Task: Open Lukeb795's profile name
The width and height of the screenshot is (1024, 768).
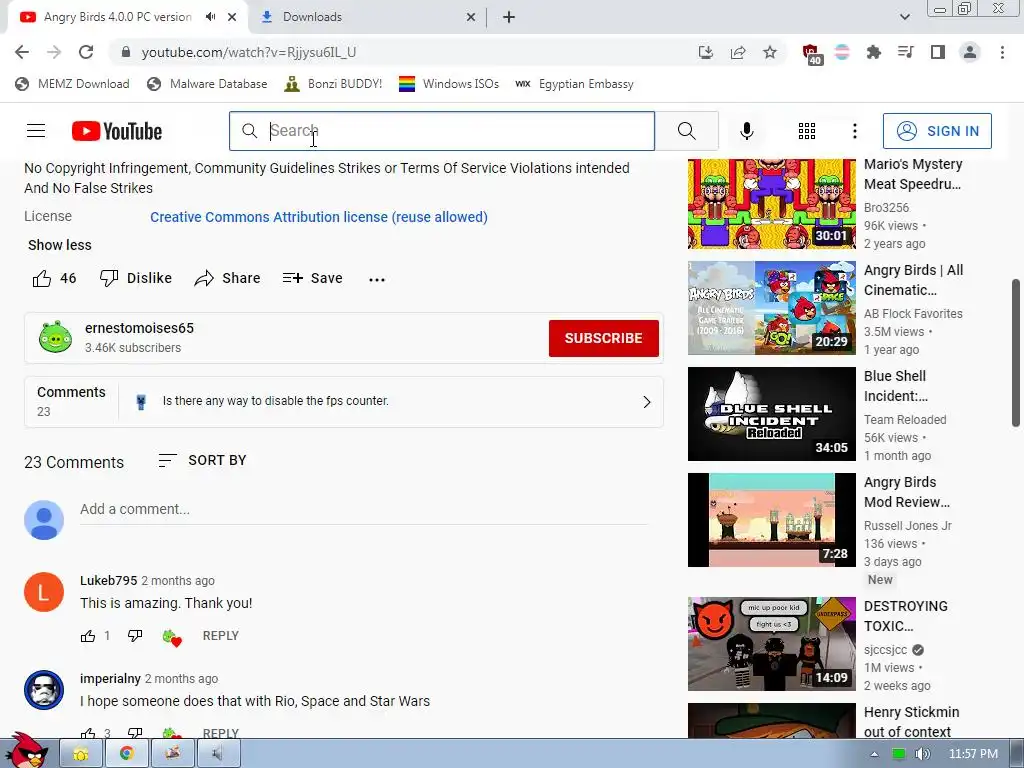Action: 108,581
